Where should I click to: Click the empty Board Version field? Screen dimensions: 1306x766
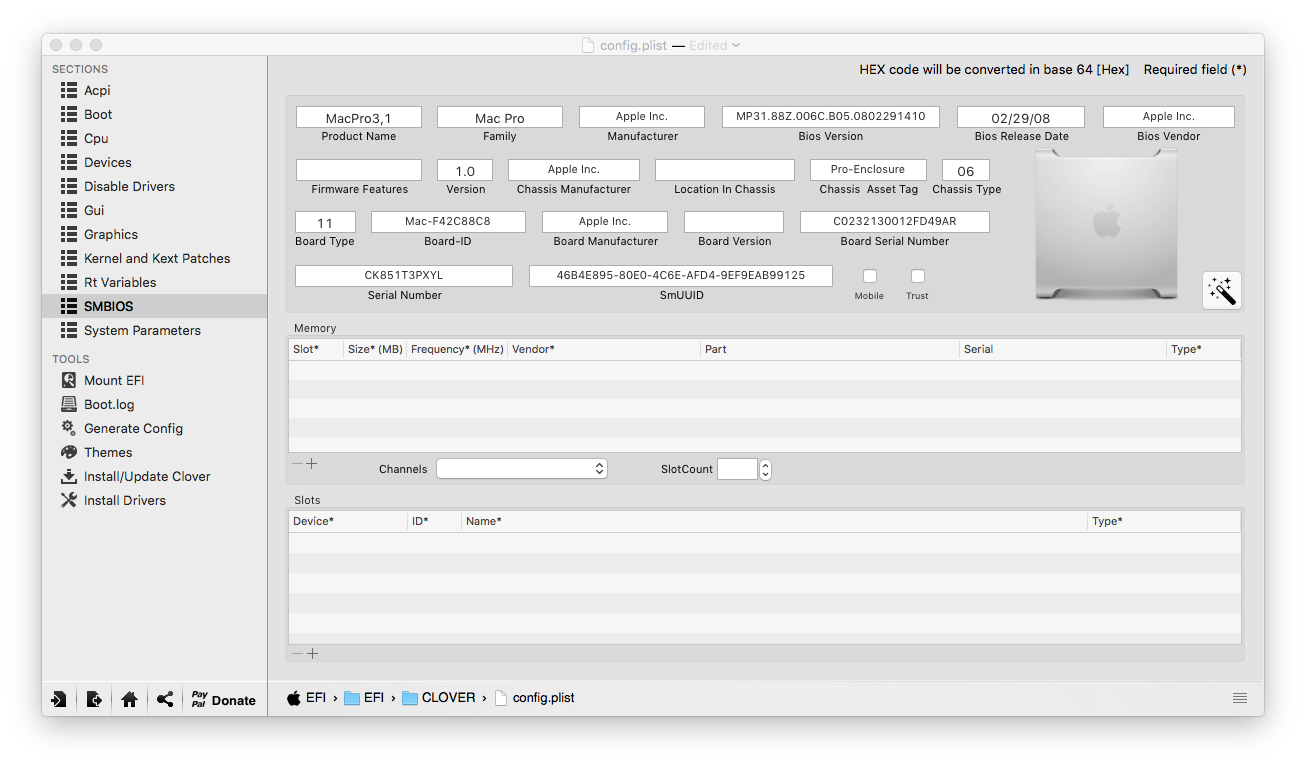pos(734,222)
